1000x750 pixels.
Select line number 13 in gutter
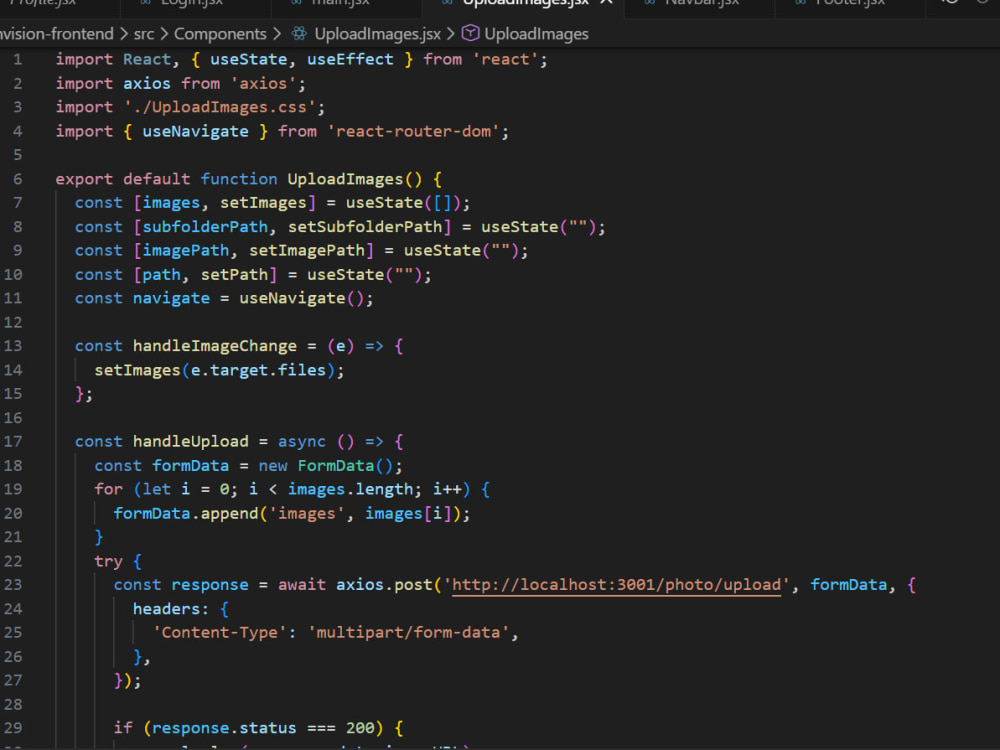13,346
